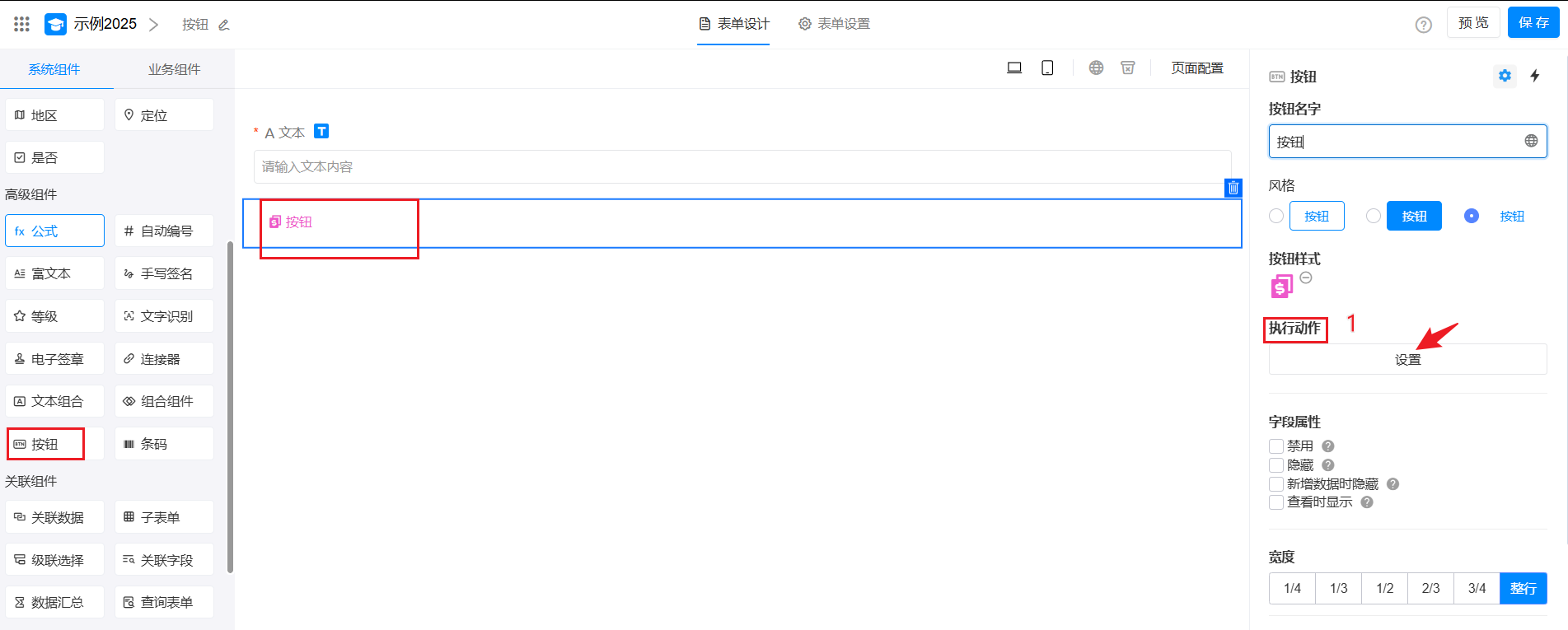The image size is (1568, 630).
Task: Switch to desktop preview layout icon
Action: 1014,68
